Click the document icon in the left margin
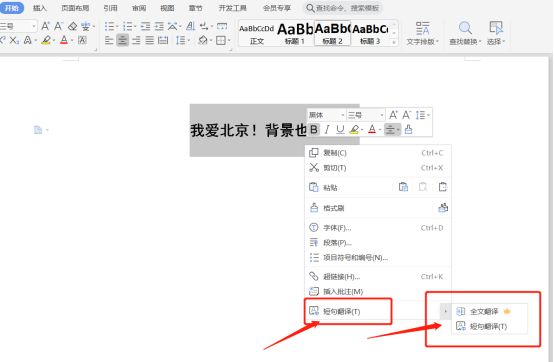554x362 pixels. point(38,130)
